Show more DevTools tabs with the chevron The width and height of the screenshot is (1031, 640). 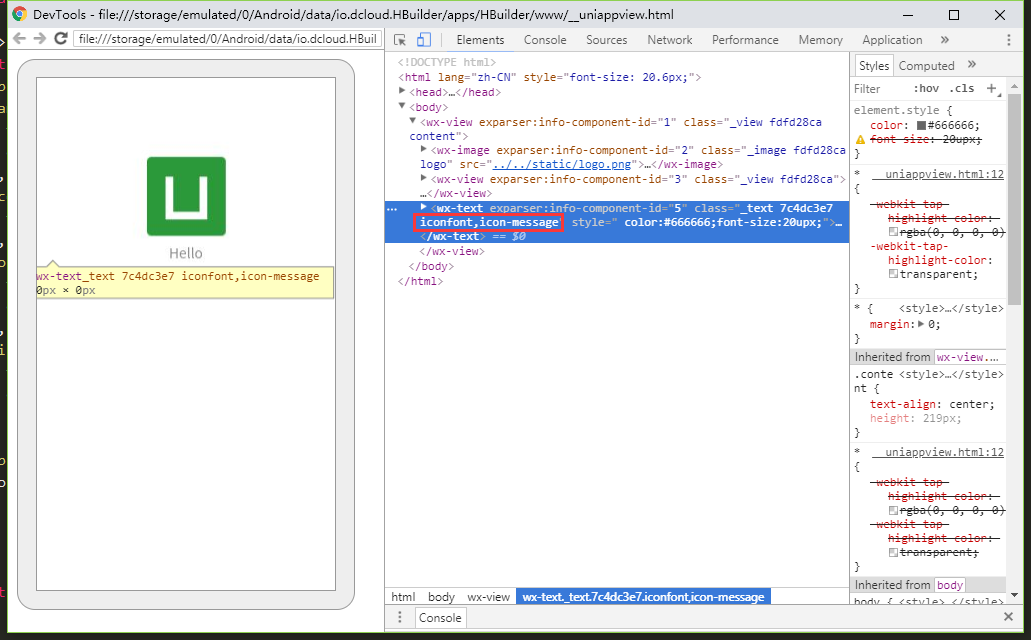(945, 40)
